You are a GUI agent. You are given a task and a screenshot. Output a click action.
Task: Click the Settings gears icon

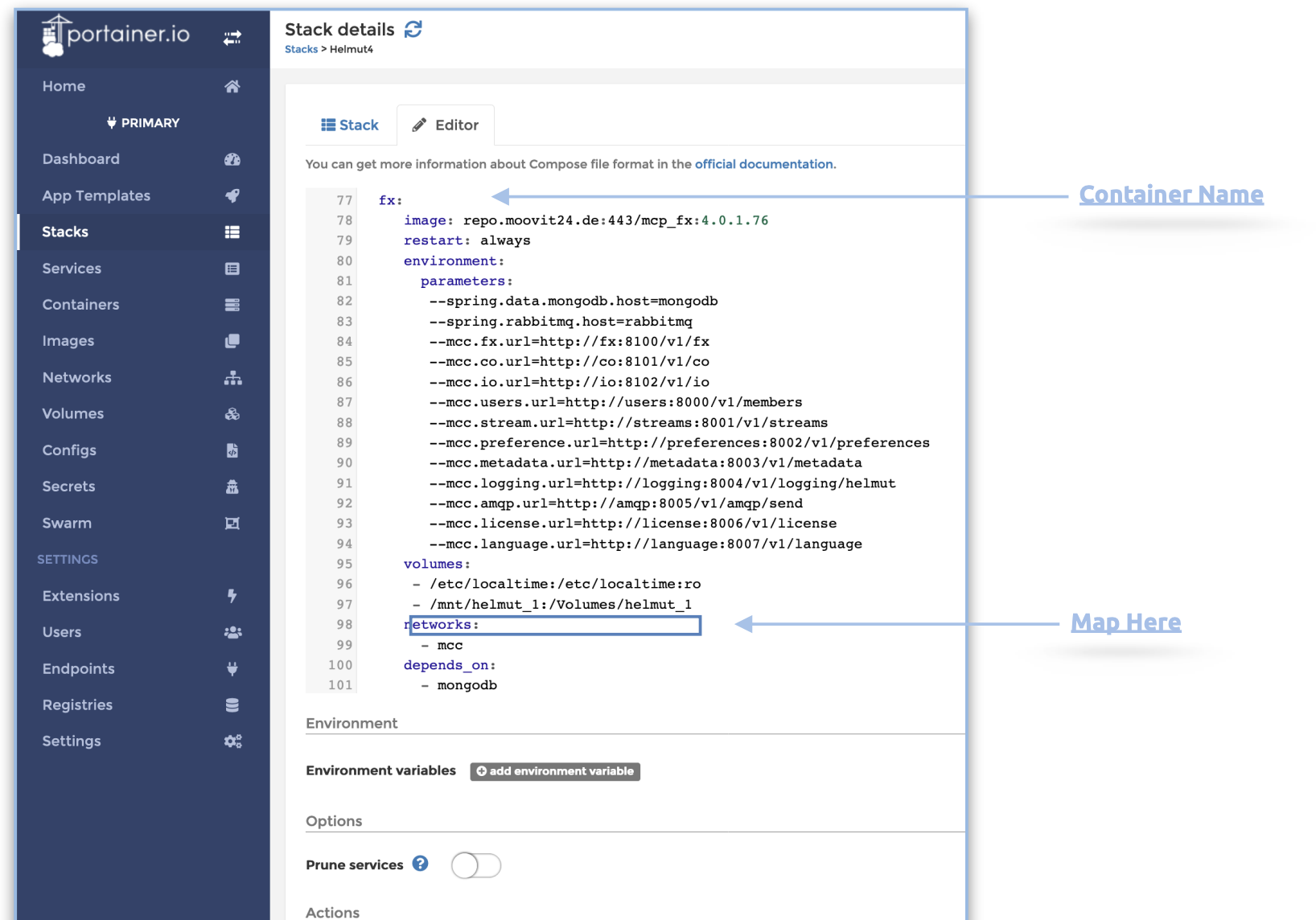[232, 741]
